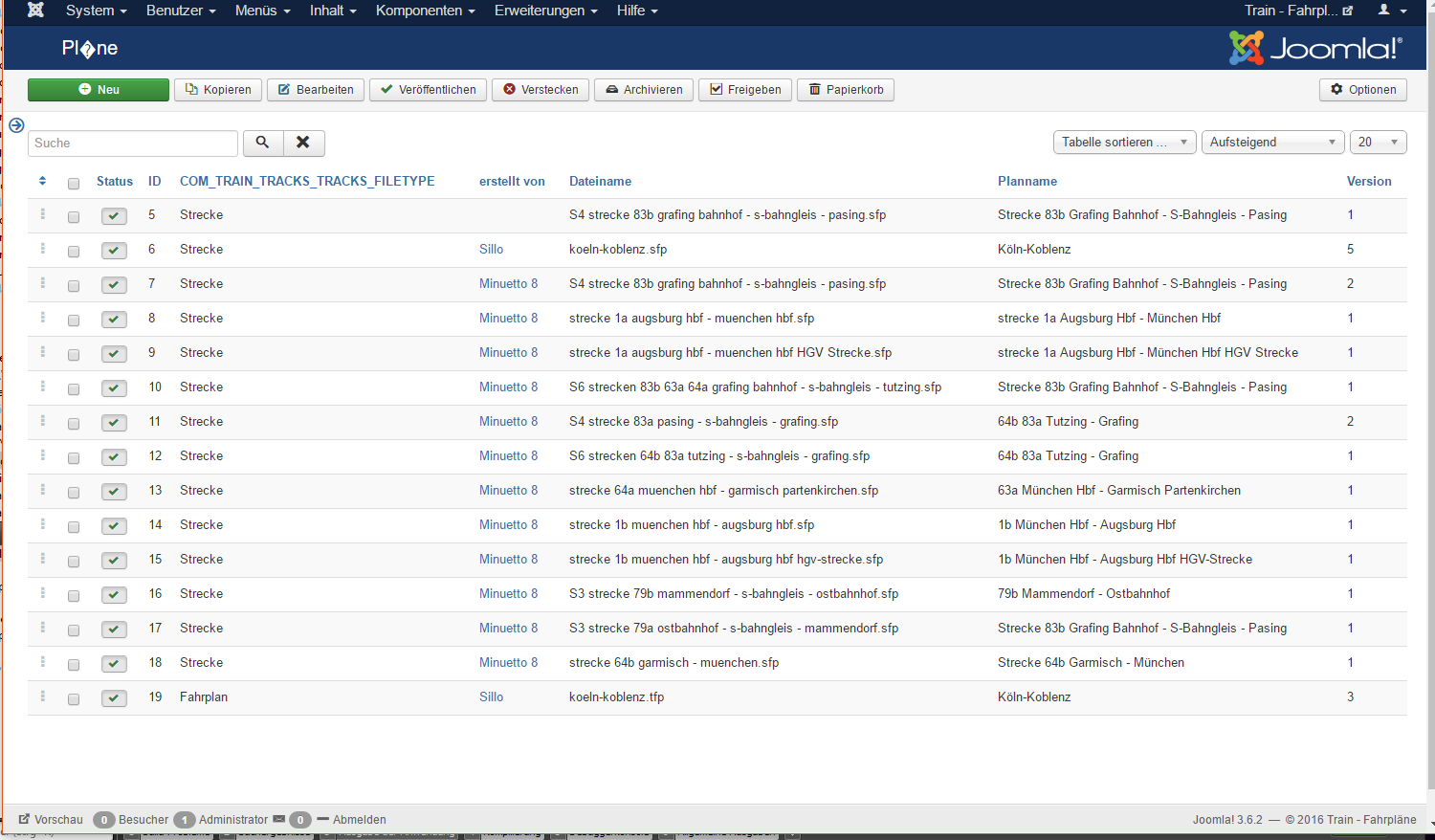
Task: Toggle published status icon for ID 12
Action: (114, 457)
